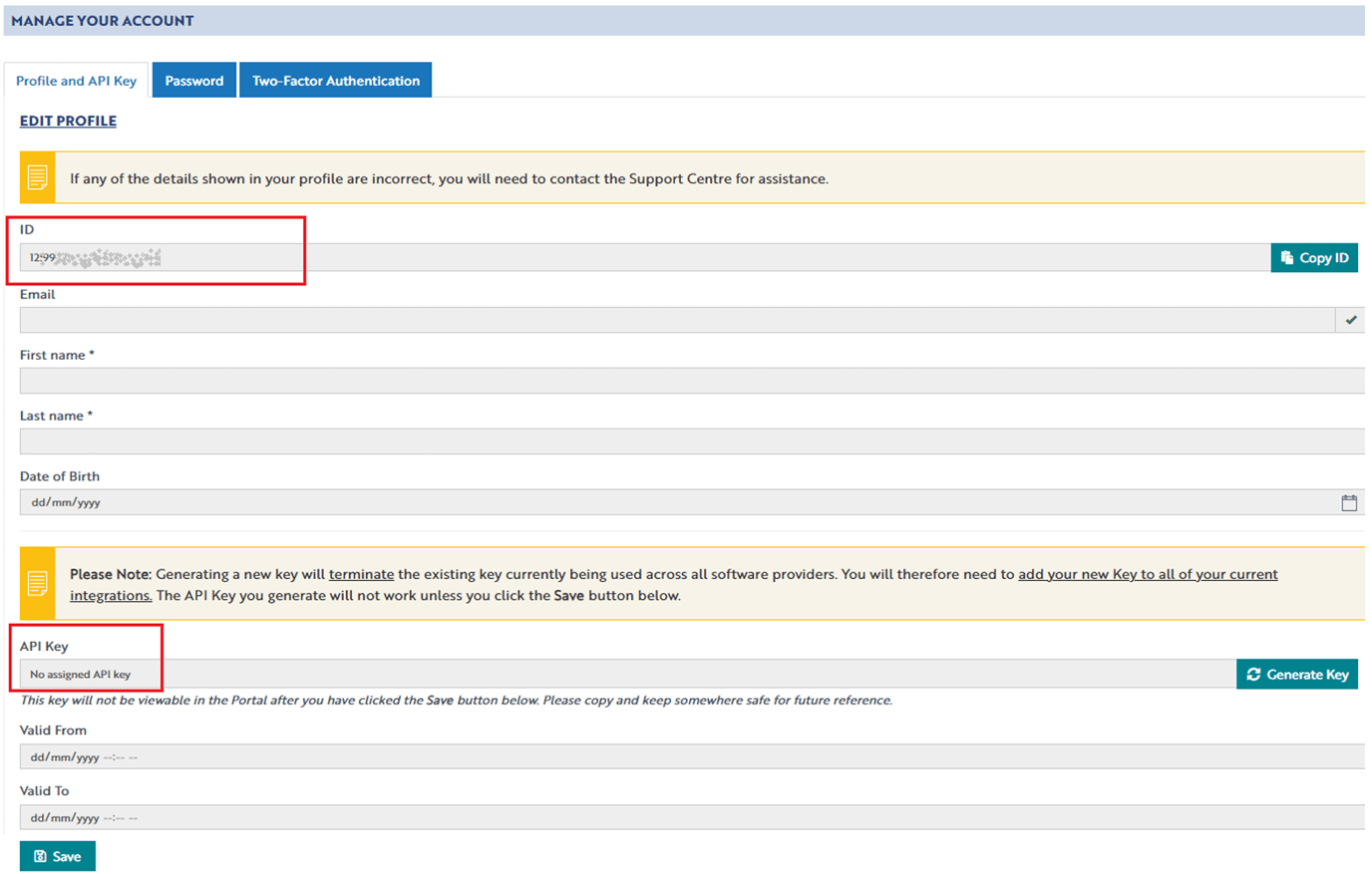This screenshot has height=874, width=1372.
Task: Open the EDIT PROFILE link
Action: click(68, 121)
